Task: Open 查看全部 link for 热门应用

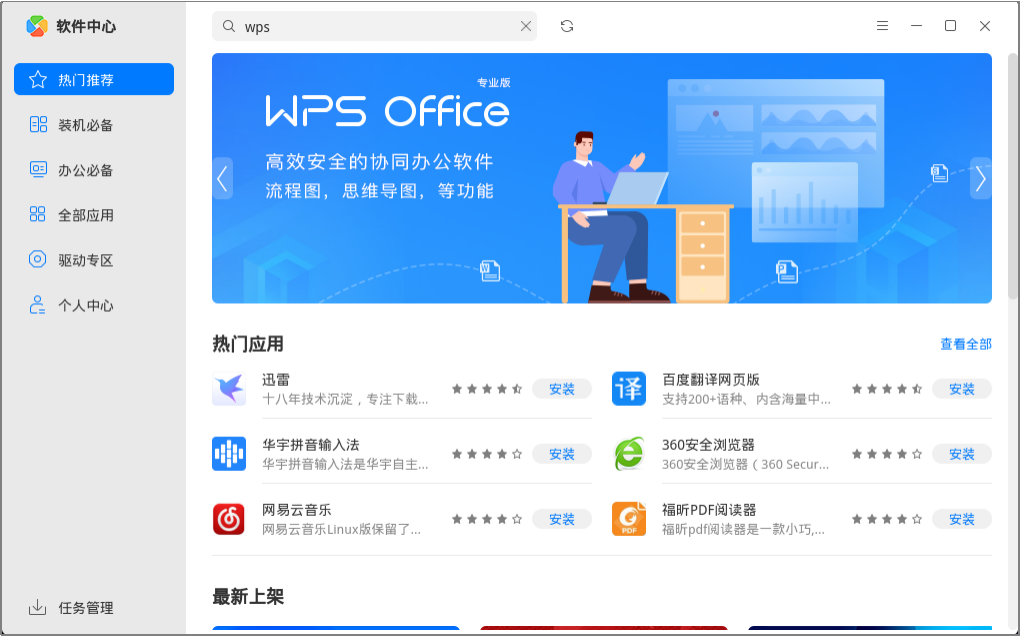Action: click(x=966, y=343)
